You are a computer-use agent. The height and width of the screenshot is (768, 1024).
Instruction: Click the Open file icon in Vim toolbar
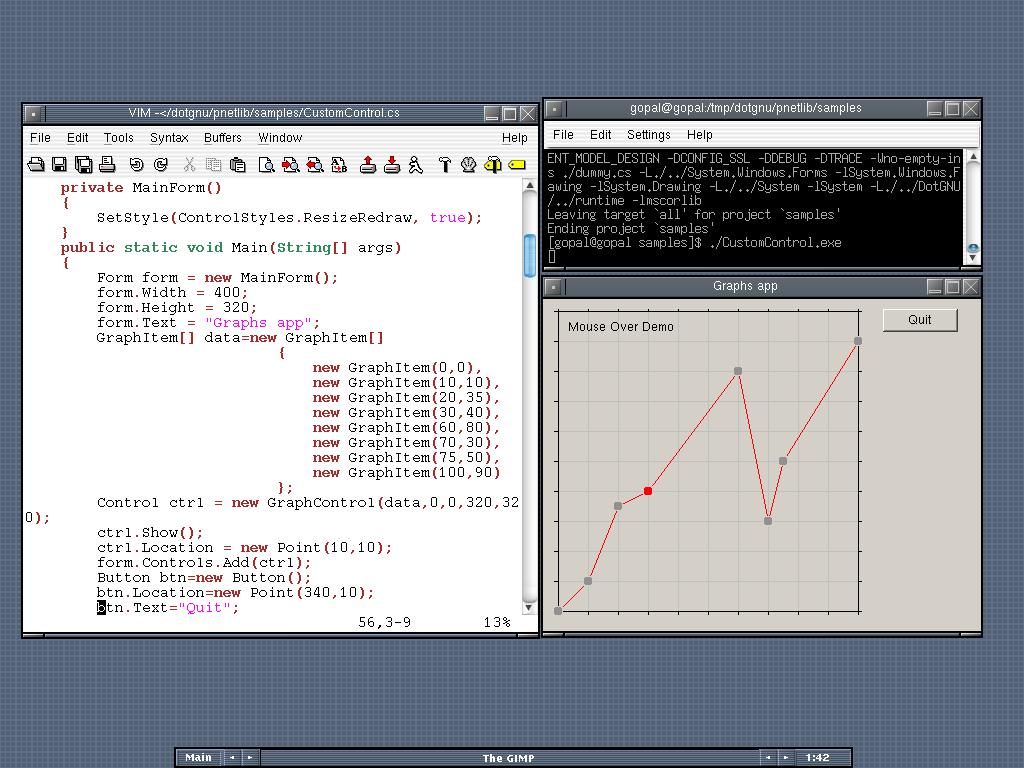pyautogui.click(x=36, y=165)
